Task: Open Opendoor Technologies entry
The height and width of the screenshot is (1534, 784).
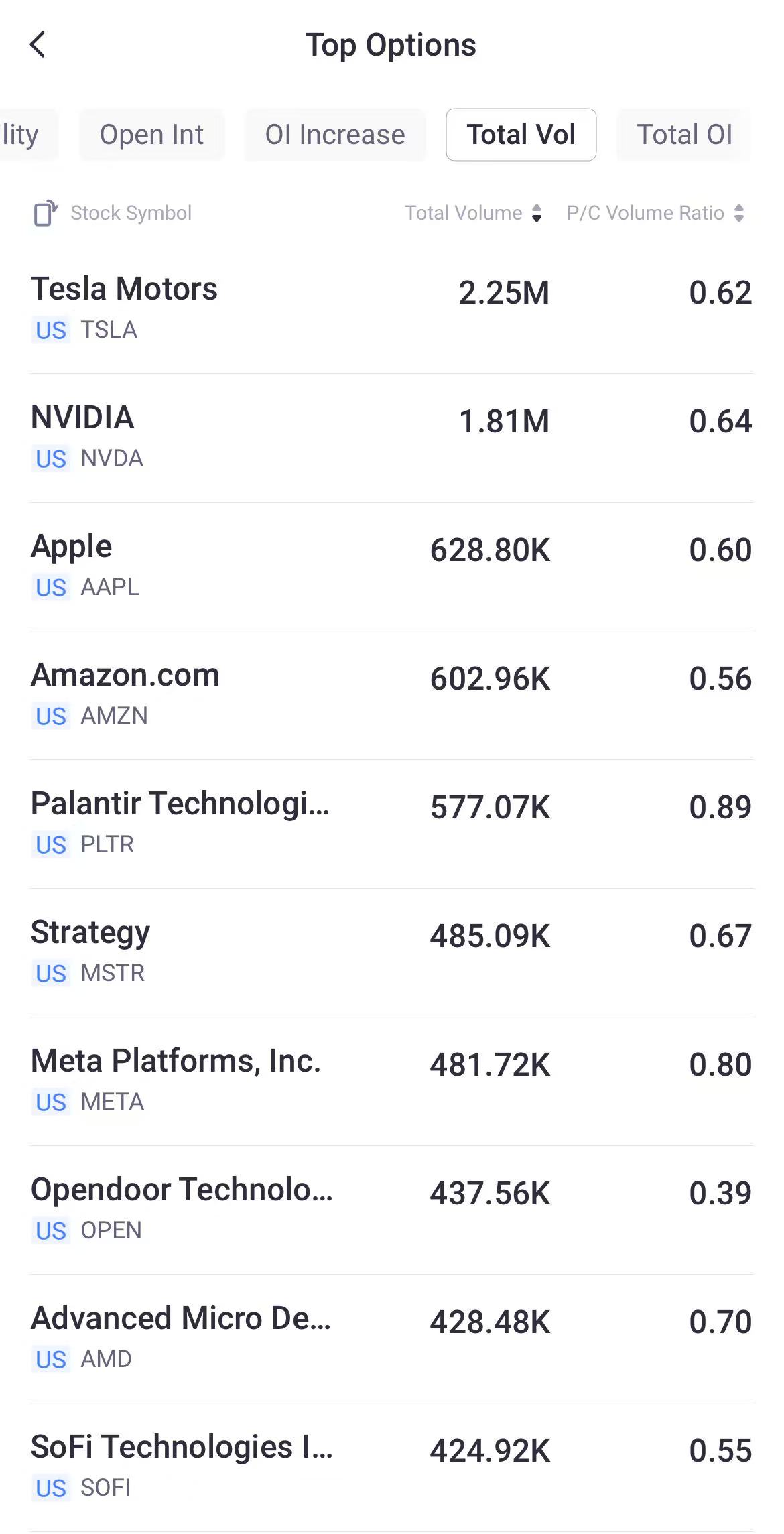Action: pyautogui.click(x=391, y=1209)
